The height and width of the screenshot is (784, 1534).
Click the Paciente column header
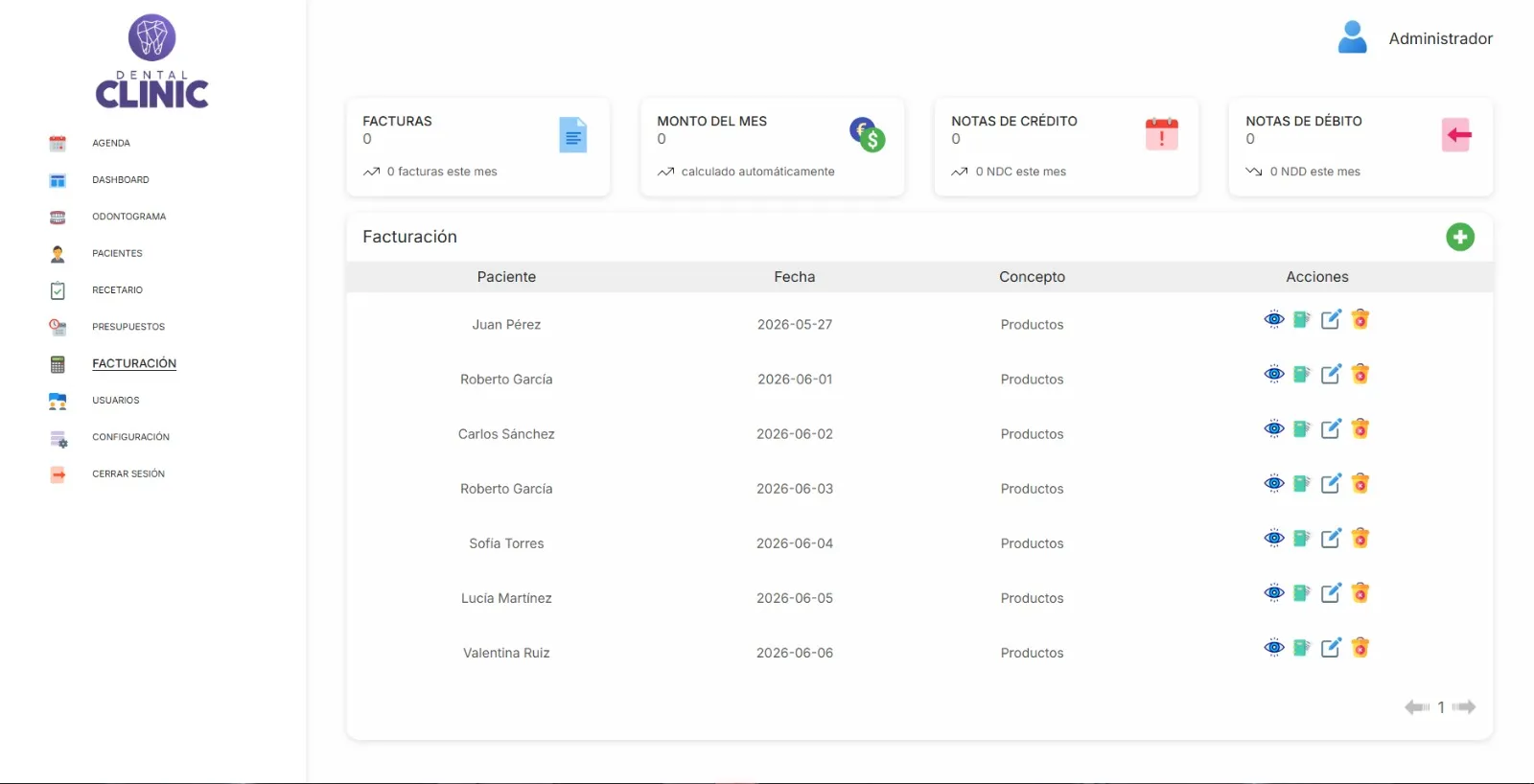pyautogui.click(x=506, y=277)
